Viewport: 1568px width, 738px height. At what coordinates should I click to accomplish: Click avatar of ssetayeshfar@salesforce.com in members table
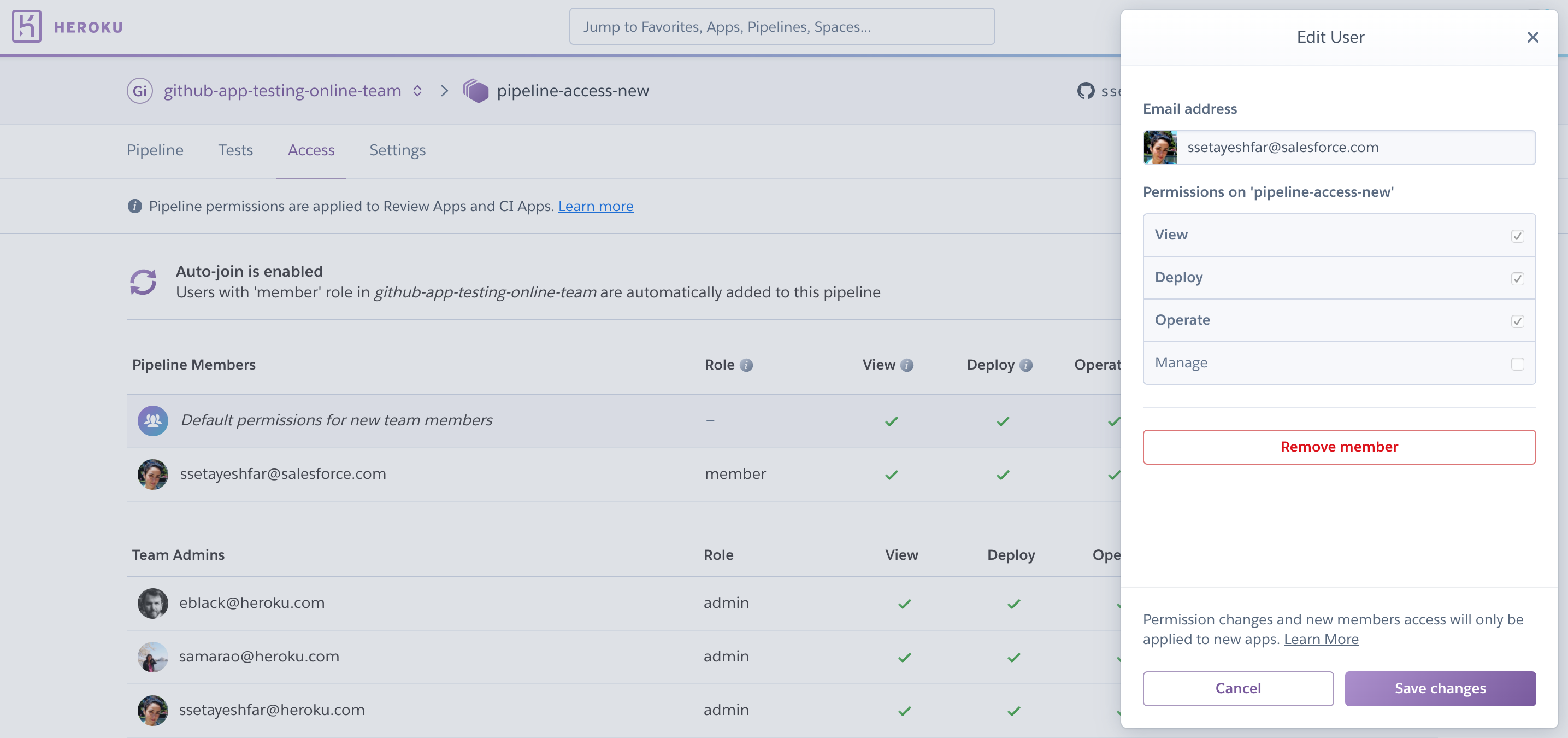(x=153, y=475)
